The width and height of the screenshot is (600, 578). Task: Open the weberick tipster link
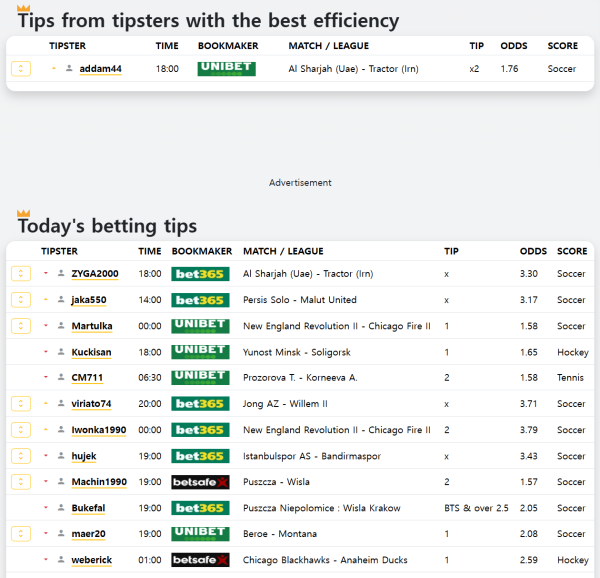[x=92, y=560]
